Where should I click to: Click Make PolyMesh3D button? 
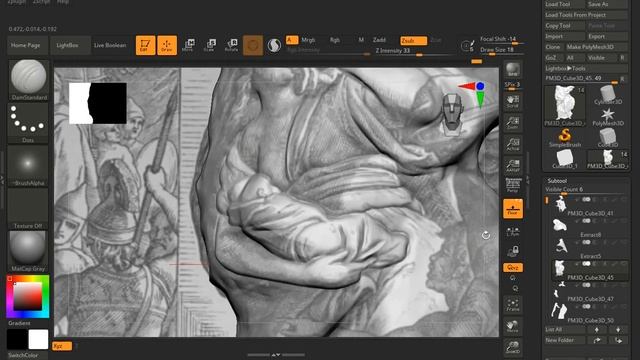point(596,47)
